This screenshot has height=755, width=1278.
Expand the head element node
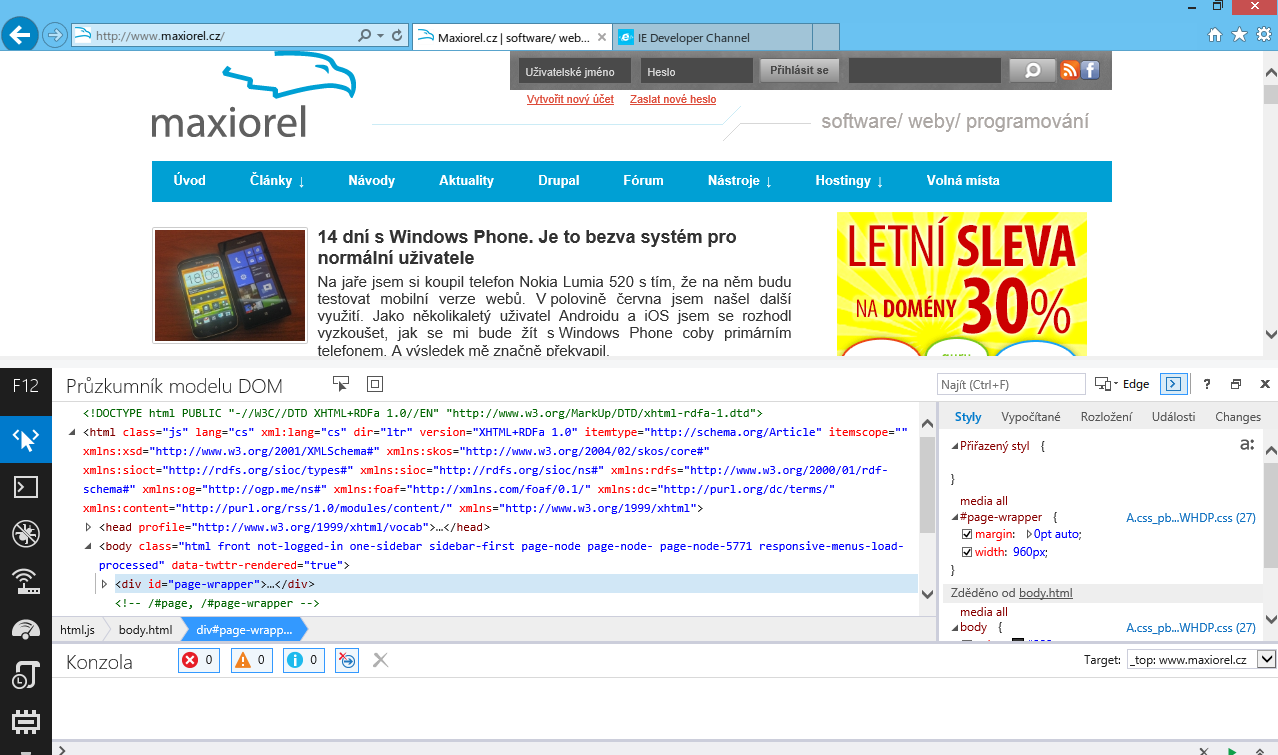coord(88,527)
